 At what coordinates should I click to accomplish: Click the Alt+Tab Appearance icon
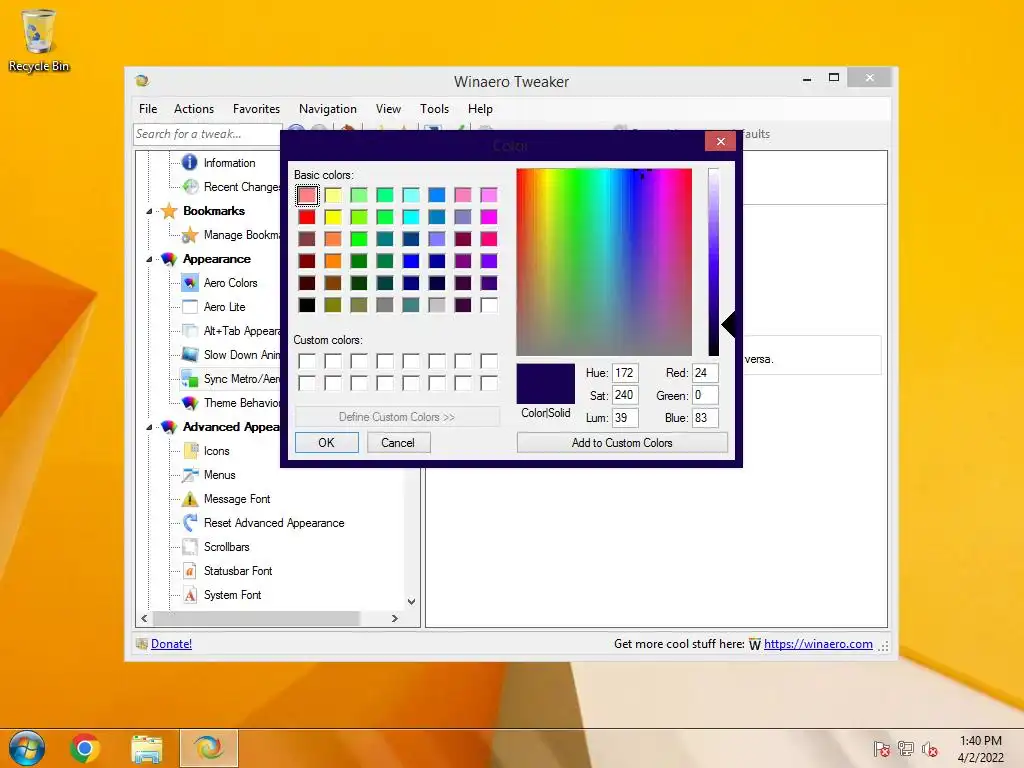coord(190,331)
